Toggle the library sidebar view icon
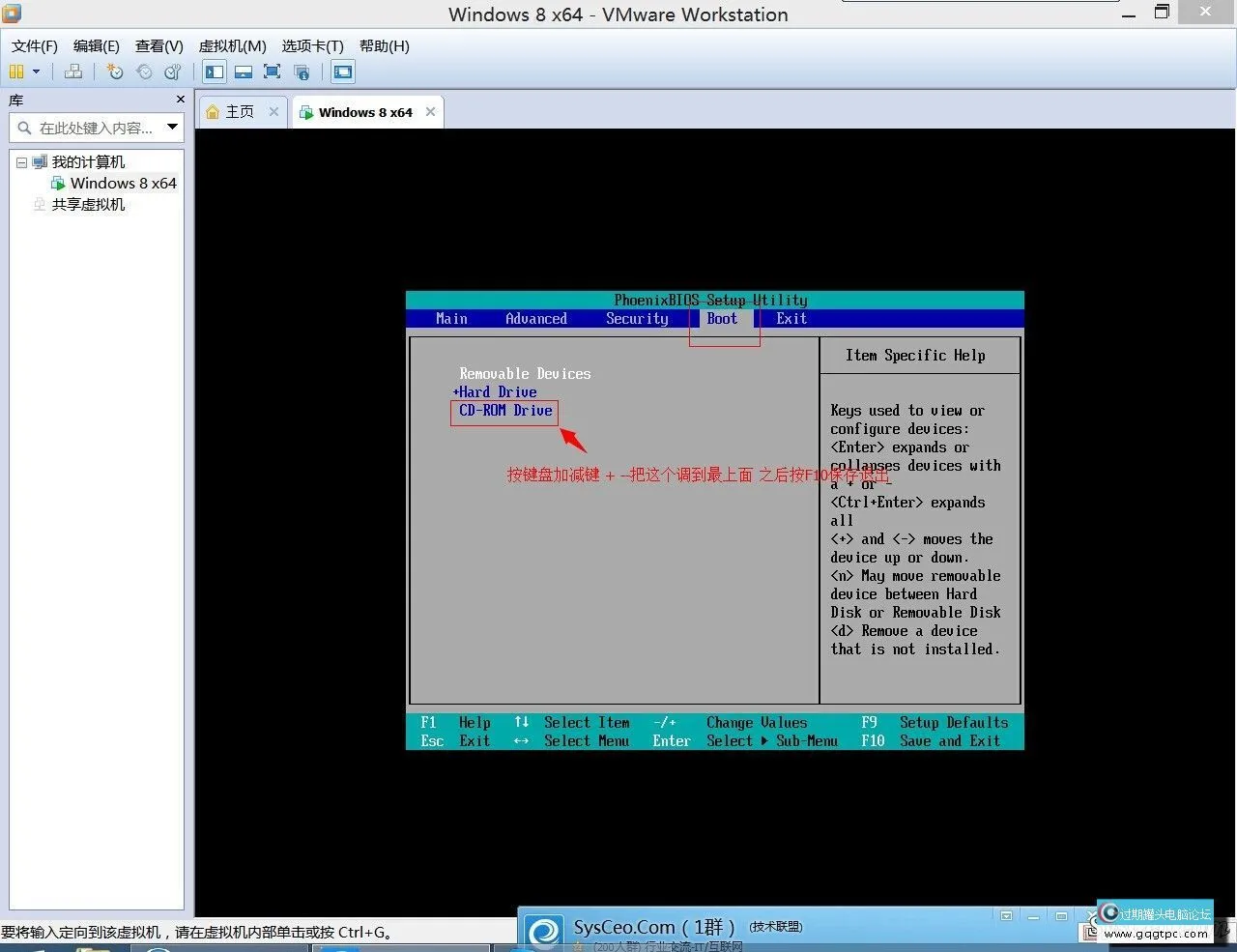1237x952 pixels. click(x=215, y=72)
